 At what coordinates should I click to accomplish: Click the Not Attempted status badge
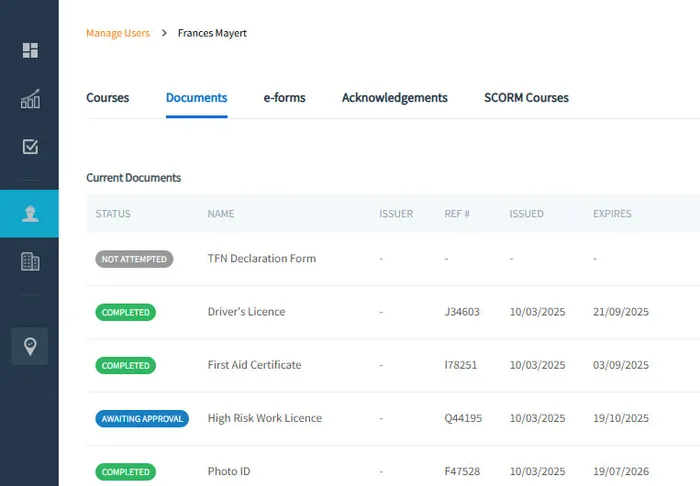click(134, 259)
